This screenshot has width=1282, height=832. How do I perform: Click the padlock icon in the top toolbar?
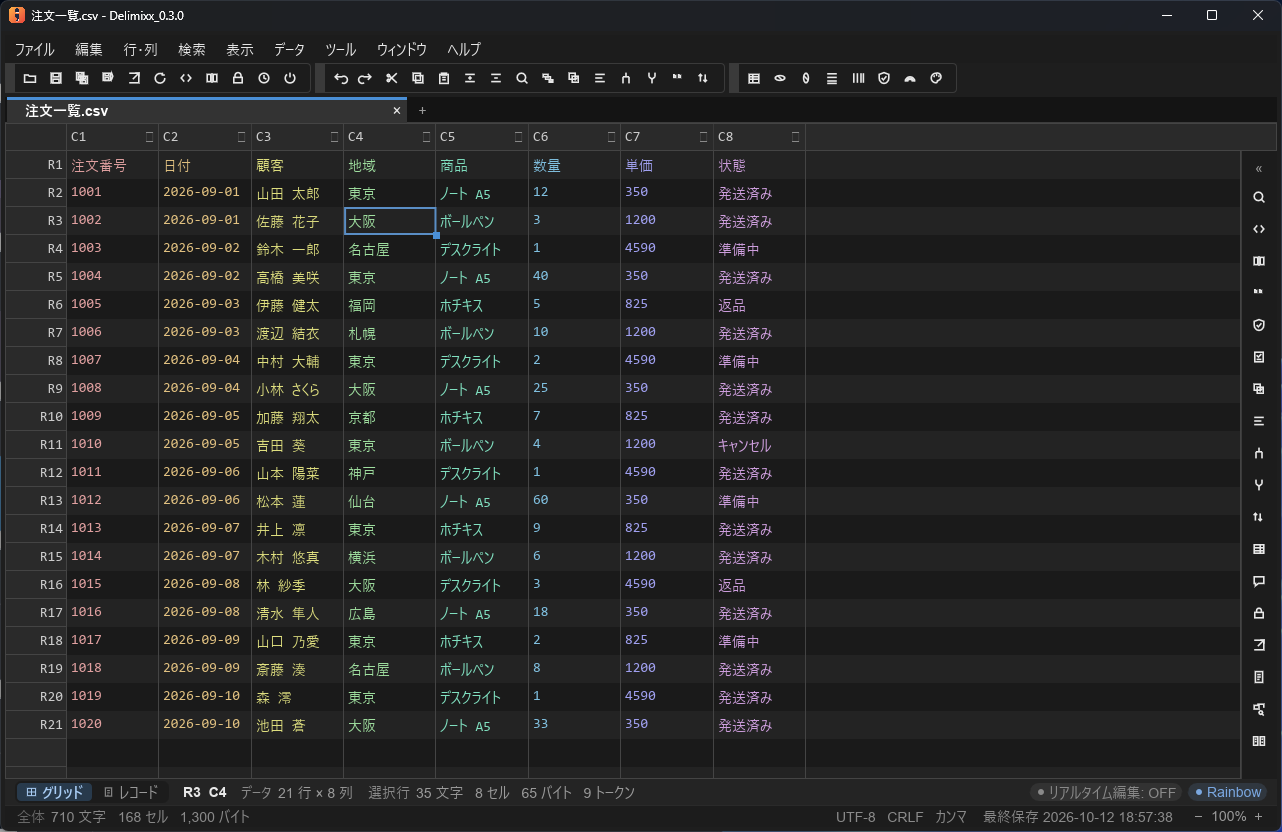[x=238, y=78]
